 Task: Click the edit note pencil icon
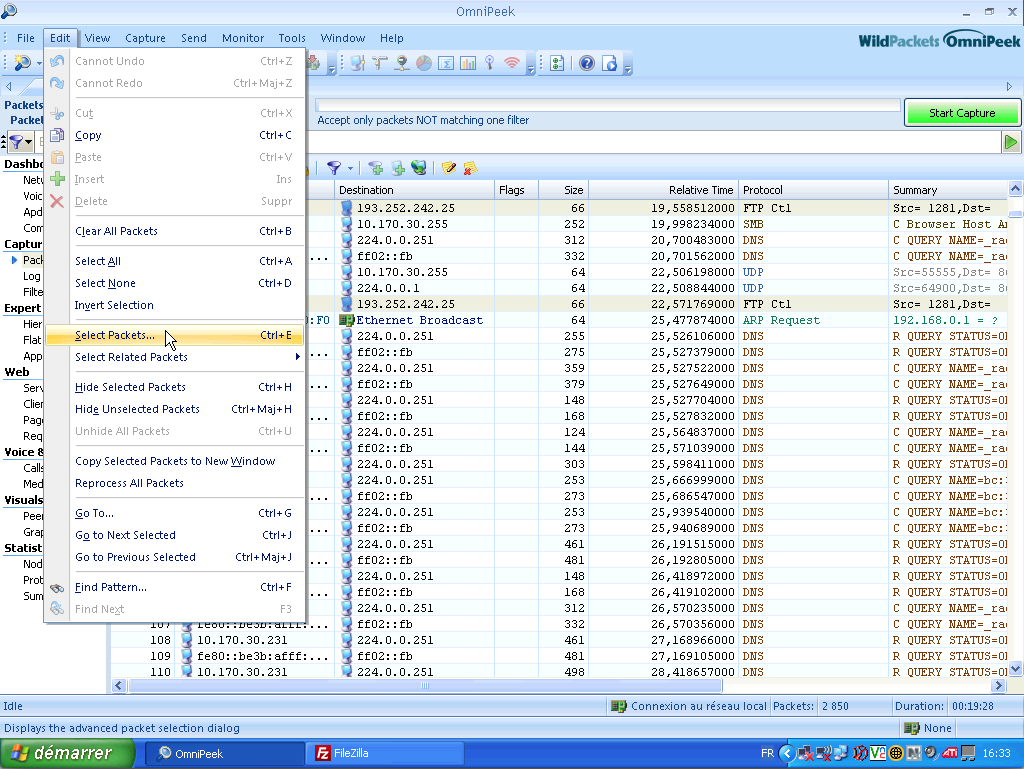coord(449,168)
